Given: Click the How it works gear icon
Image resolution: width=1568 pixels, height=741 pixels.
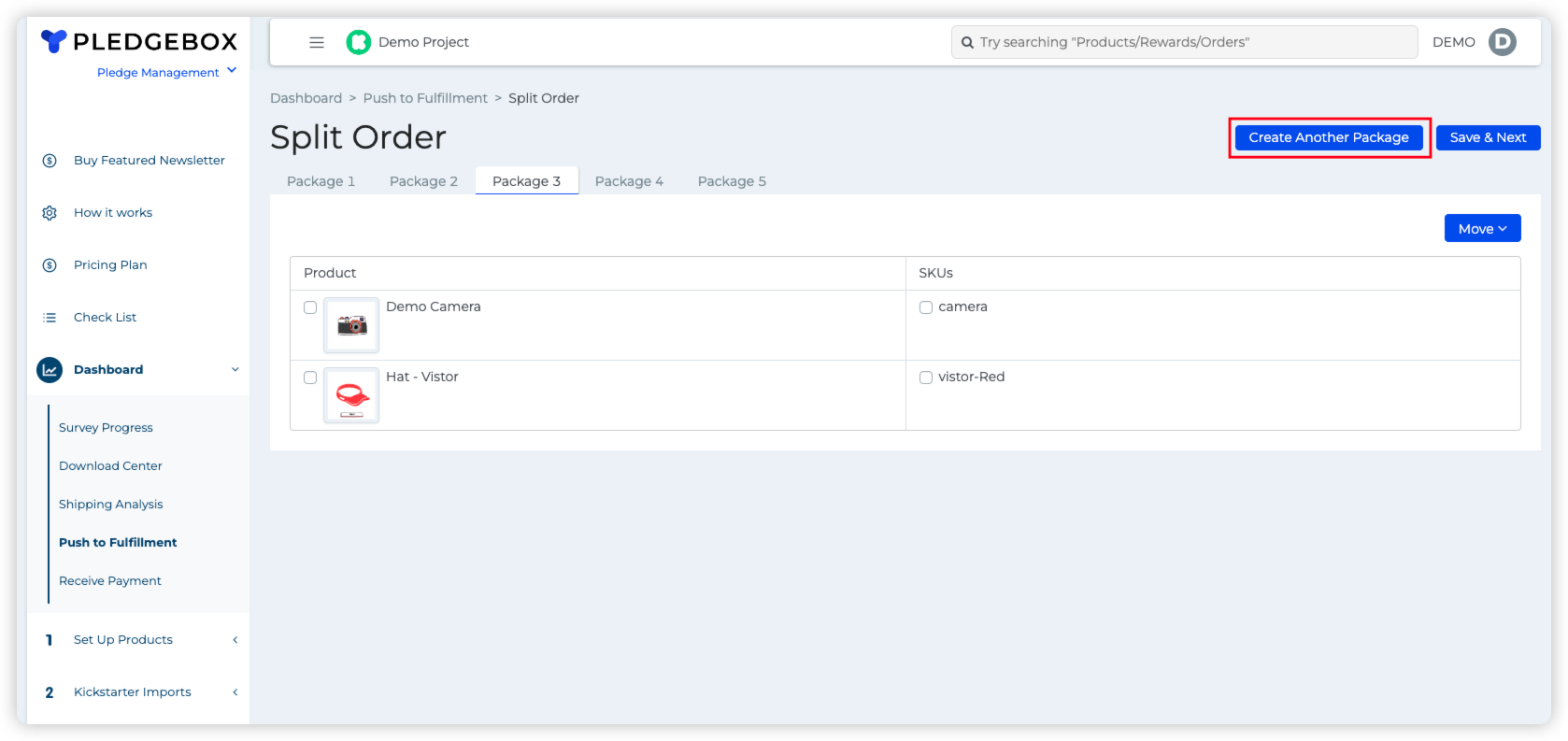Looking at the screenshot, I should [50, 213].
